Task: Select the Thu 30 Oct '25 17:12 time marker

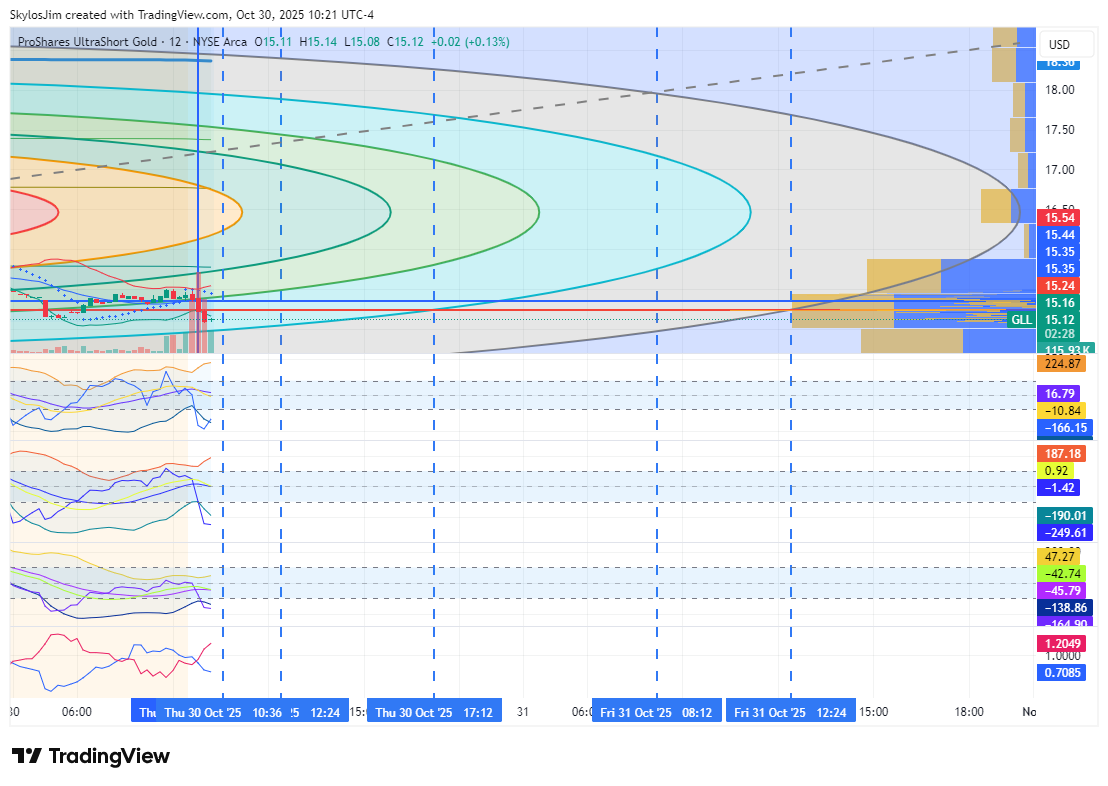Action: point(433,713)
